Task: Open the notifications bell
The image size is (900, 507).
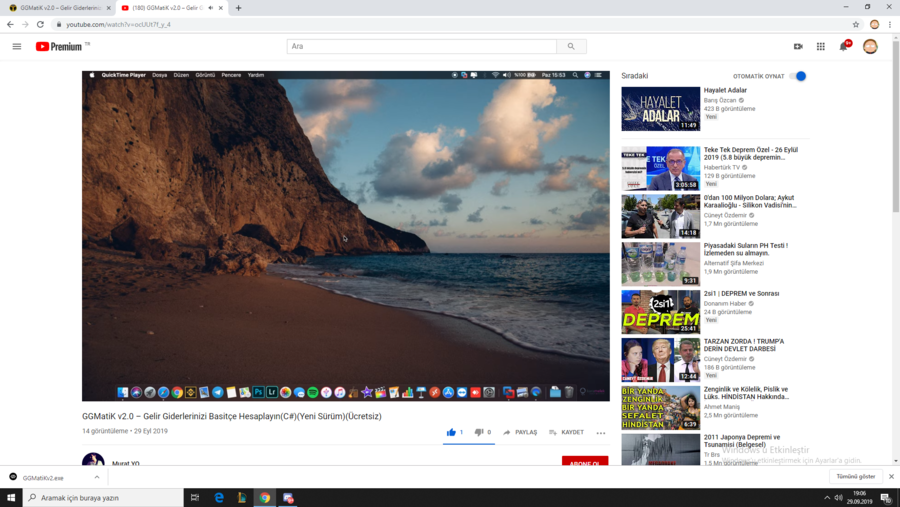Action: [x=844, y=46]
